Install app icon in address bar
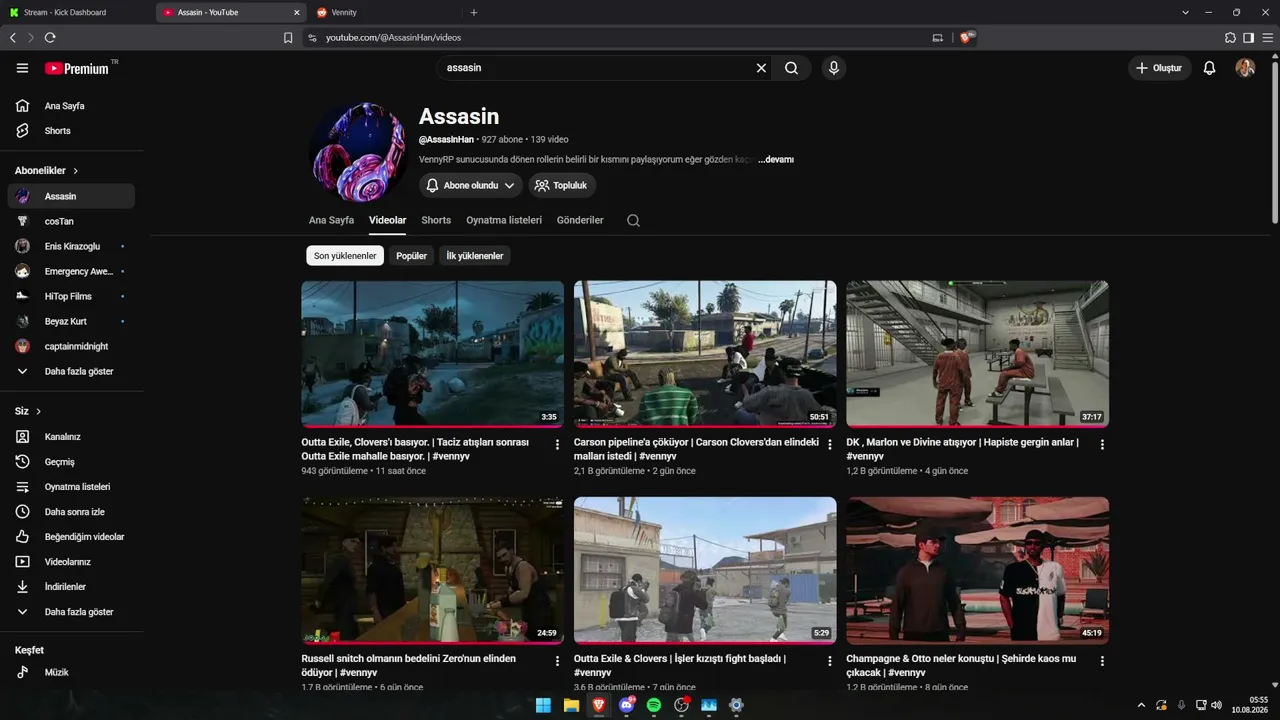 click(938, 38)
